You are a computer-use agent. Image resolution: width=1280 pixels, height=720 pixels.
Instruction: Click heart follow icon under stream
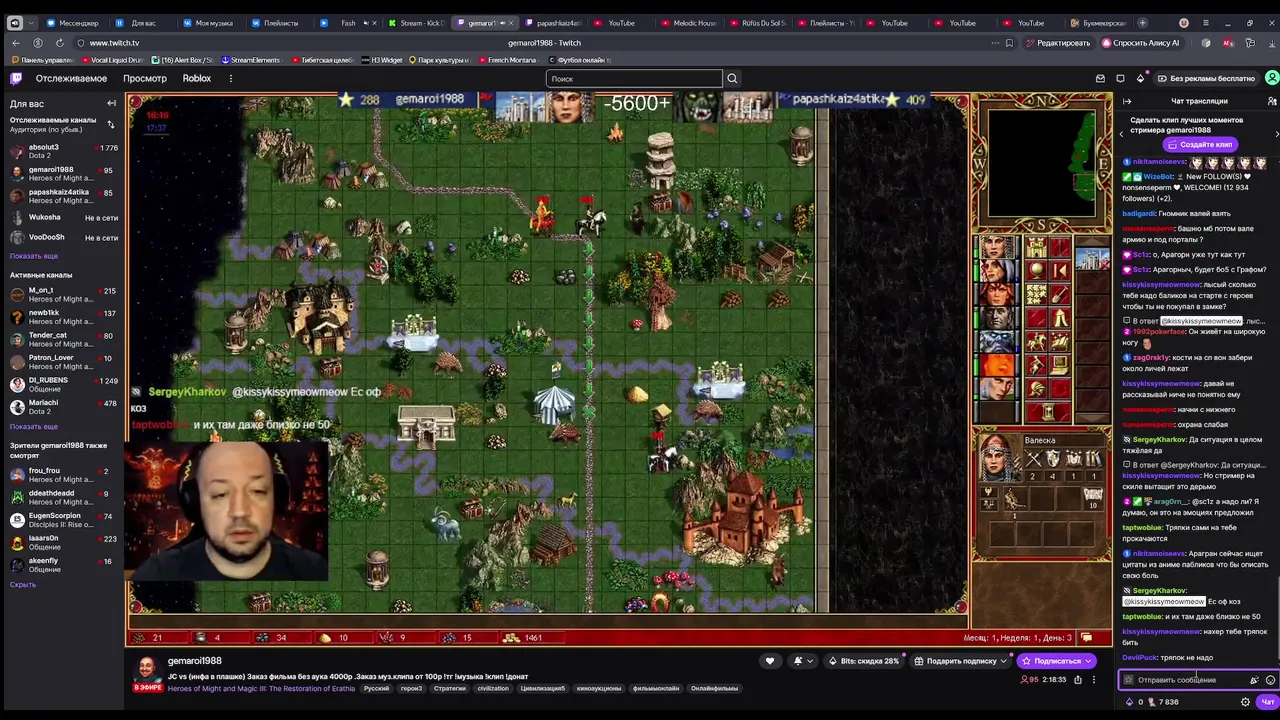coord(769,661)
